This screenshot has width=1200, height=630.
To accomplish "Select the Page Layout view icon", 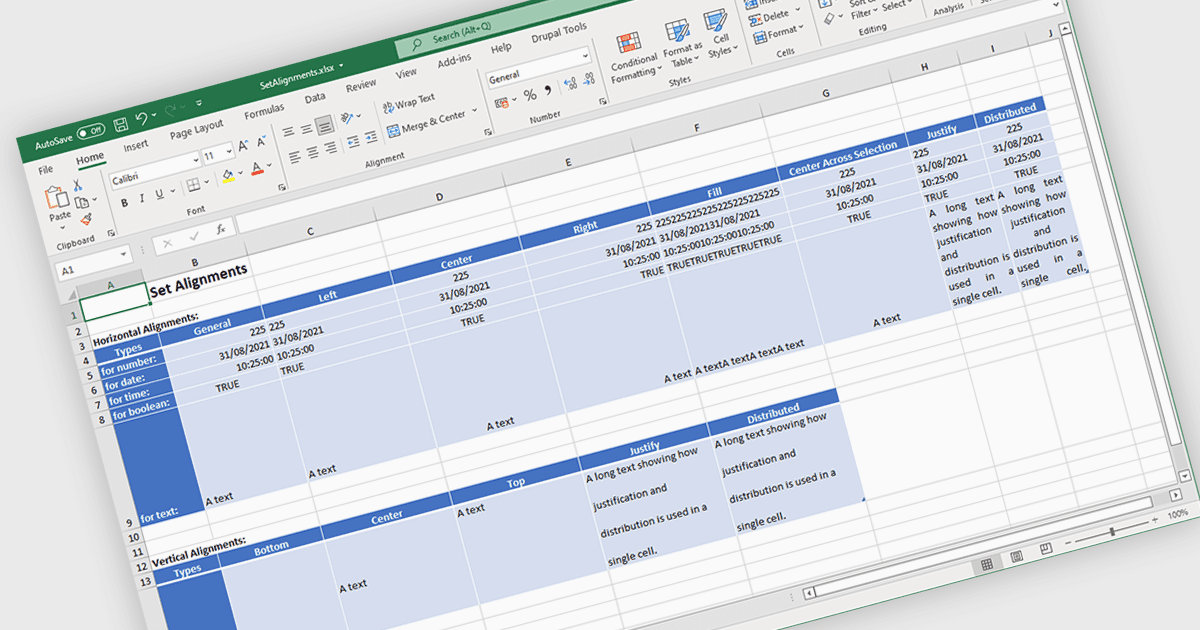I will (1016, 556).
